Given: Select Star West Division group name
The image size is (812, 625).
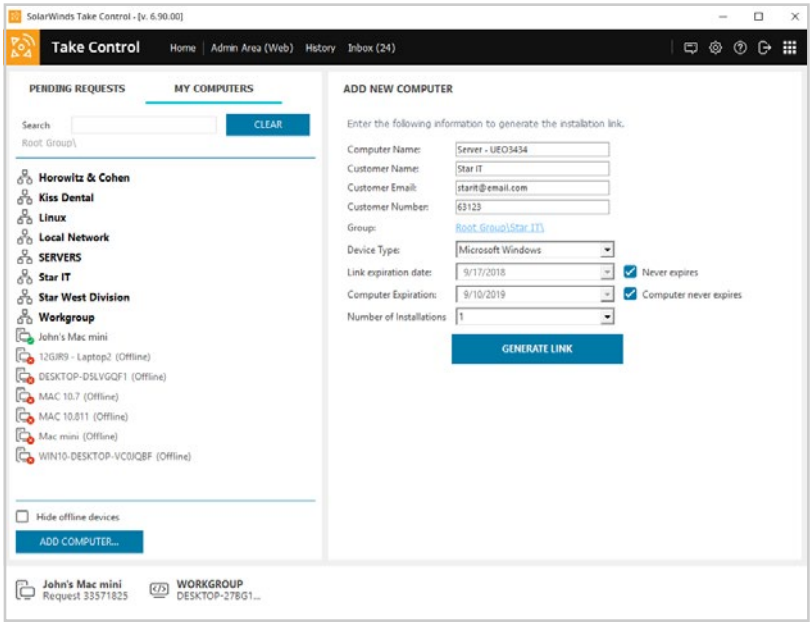Looking at the screenshot, I should pyautogui.click(x=84, y=297).
